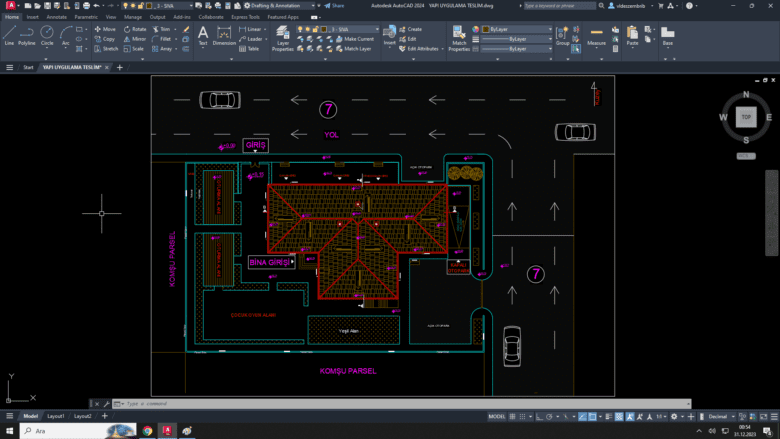Click the Share button in title bar

point(334,5)
